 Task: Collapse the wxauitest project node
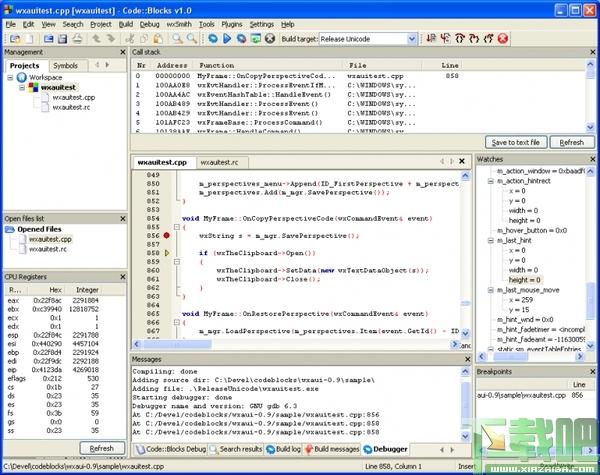(x=22, y=88)
